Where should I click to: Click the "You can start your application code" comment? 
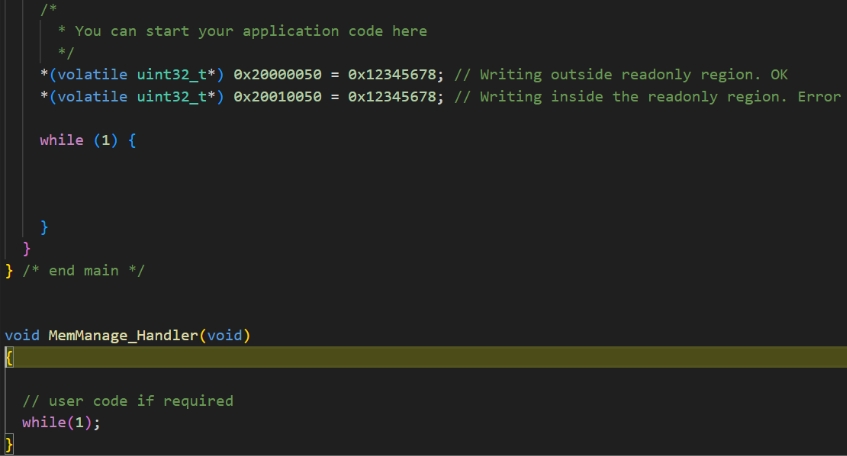[242, 31]
